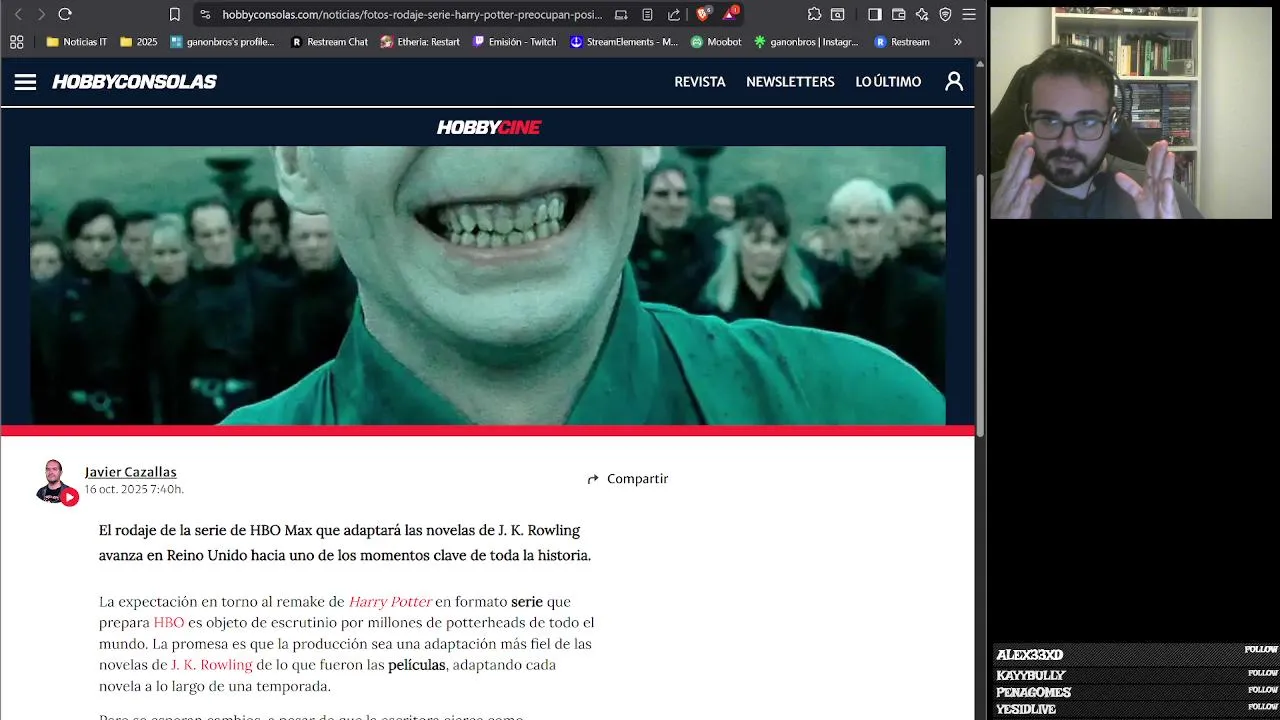Open the Brave Wallet icon

898,14
